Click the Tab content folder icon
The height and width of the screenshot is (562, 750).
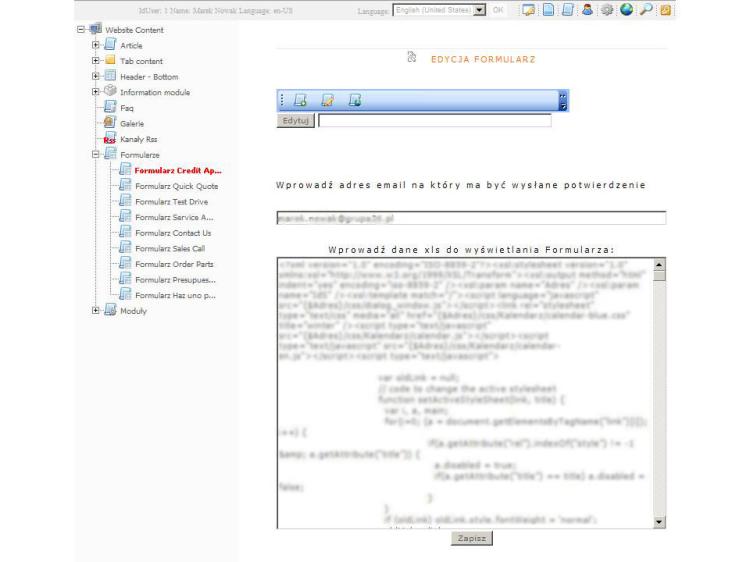(x=110, y=60)
